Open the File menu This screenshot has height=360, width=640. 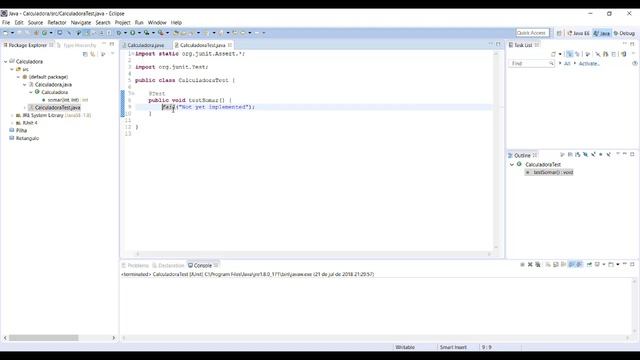6,22
